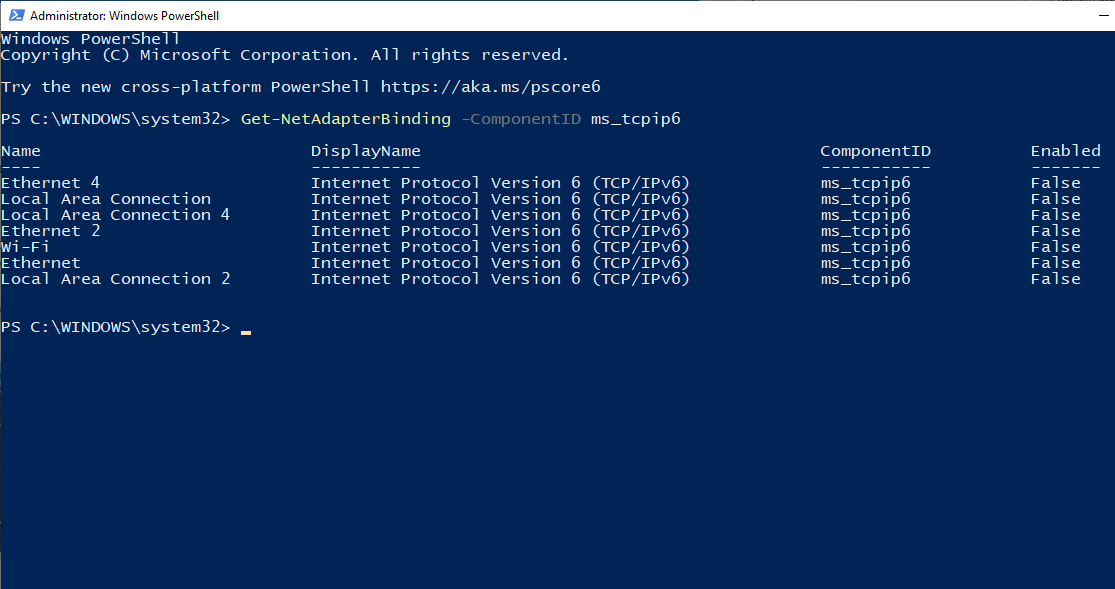Click the Enabled column header

coord(1065,151)
